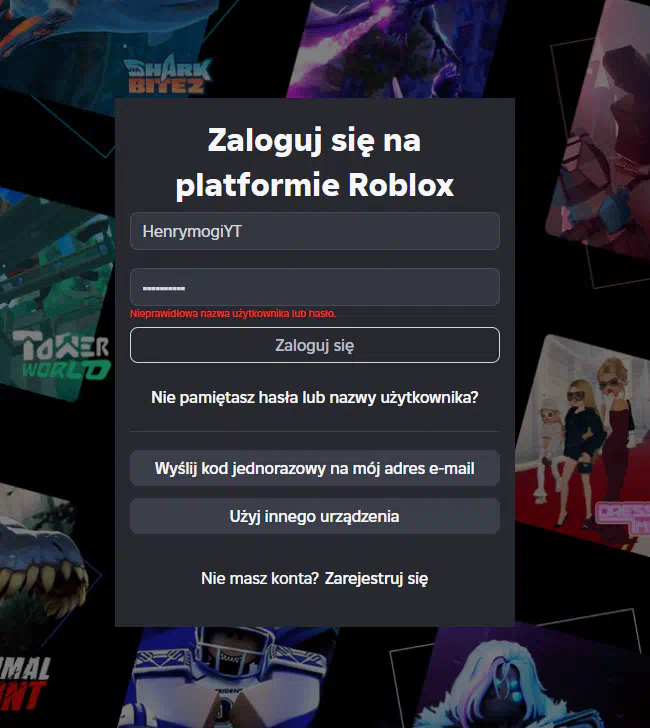Focus the password input field
This screenshot has width=650, height=728.
pos(314,288)
